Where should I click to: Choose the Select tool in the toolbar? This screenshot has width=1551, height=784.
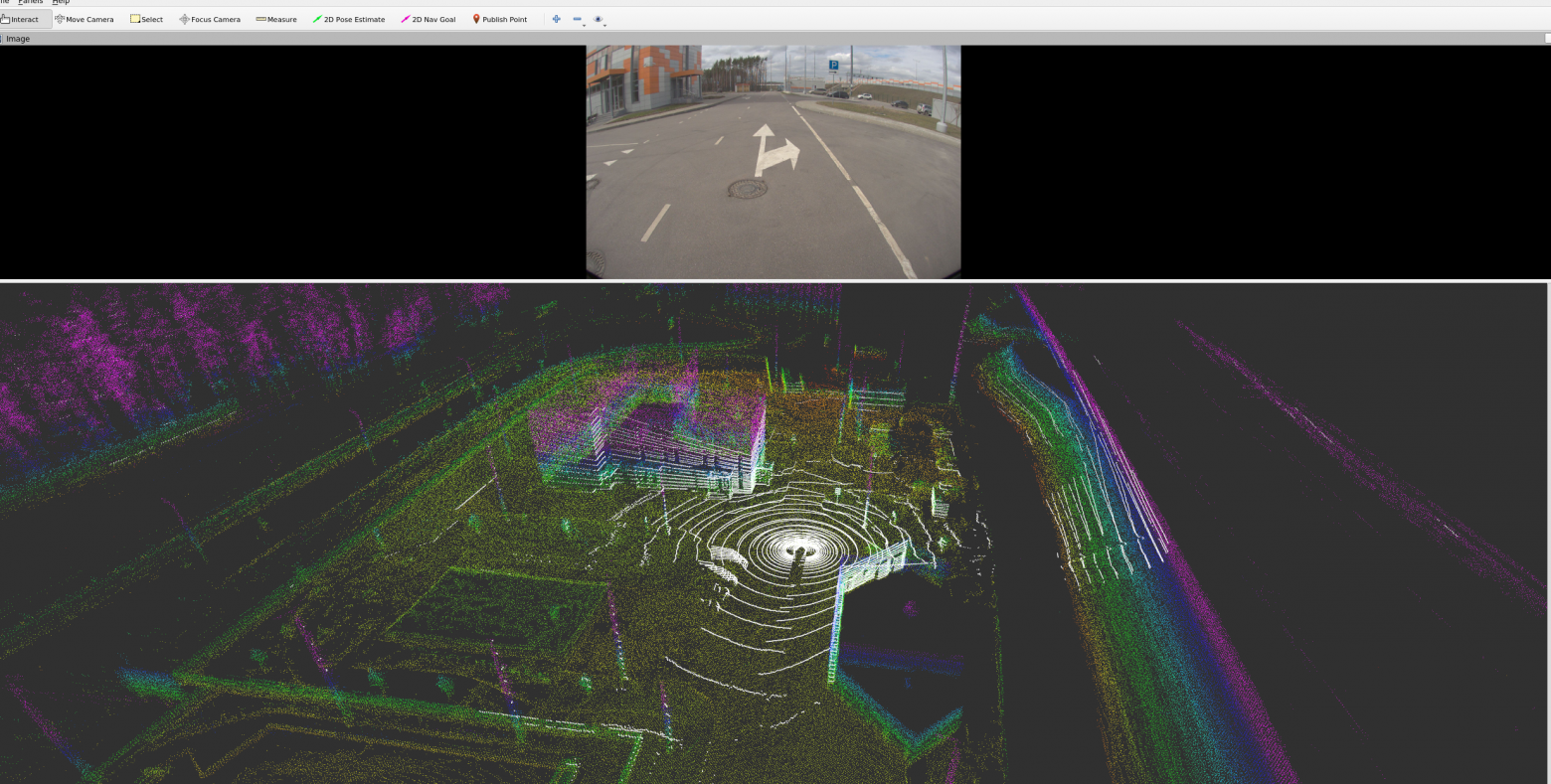click(x=146, y=19)
